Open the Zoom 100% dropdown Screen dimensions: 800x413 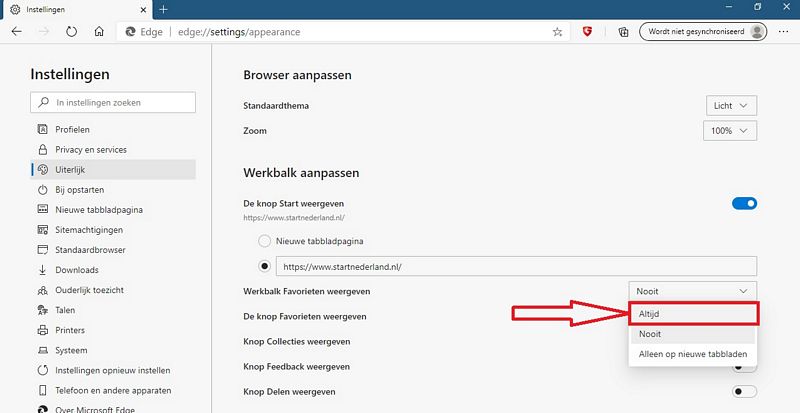click(730, 131)
